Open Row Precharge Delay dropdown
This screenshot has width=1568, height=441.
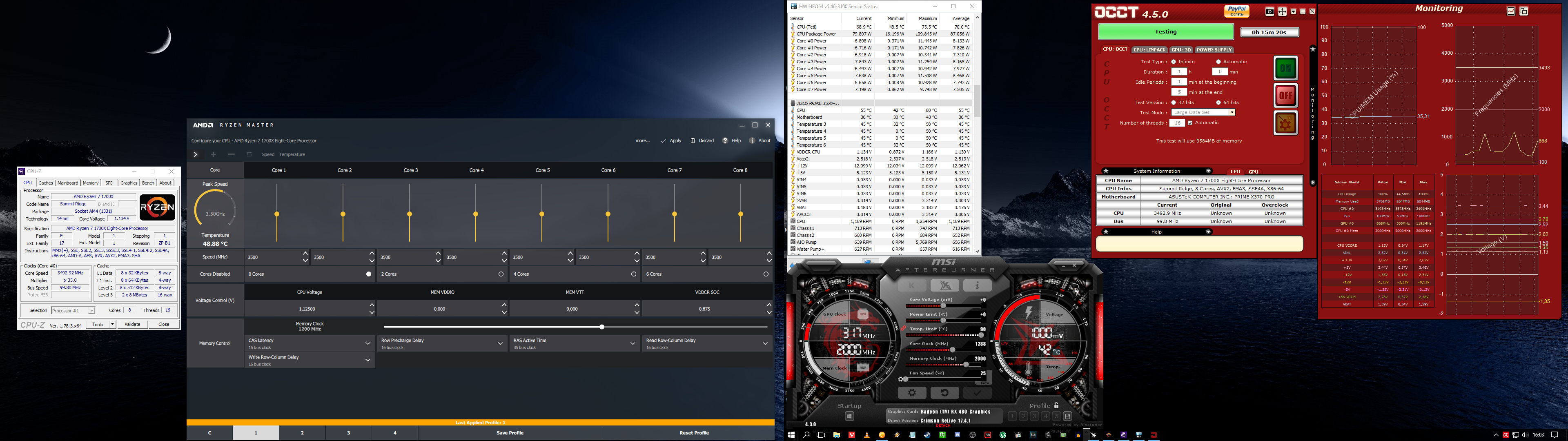click(x=443, y=343)
